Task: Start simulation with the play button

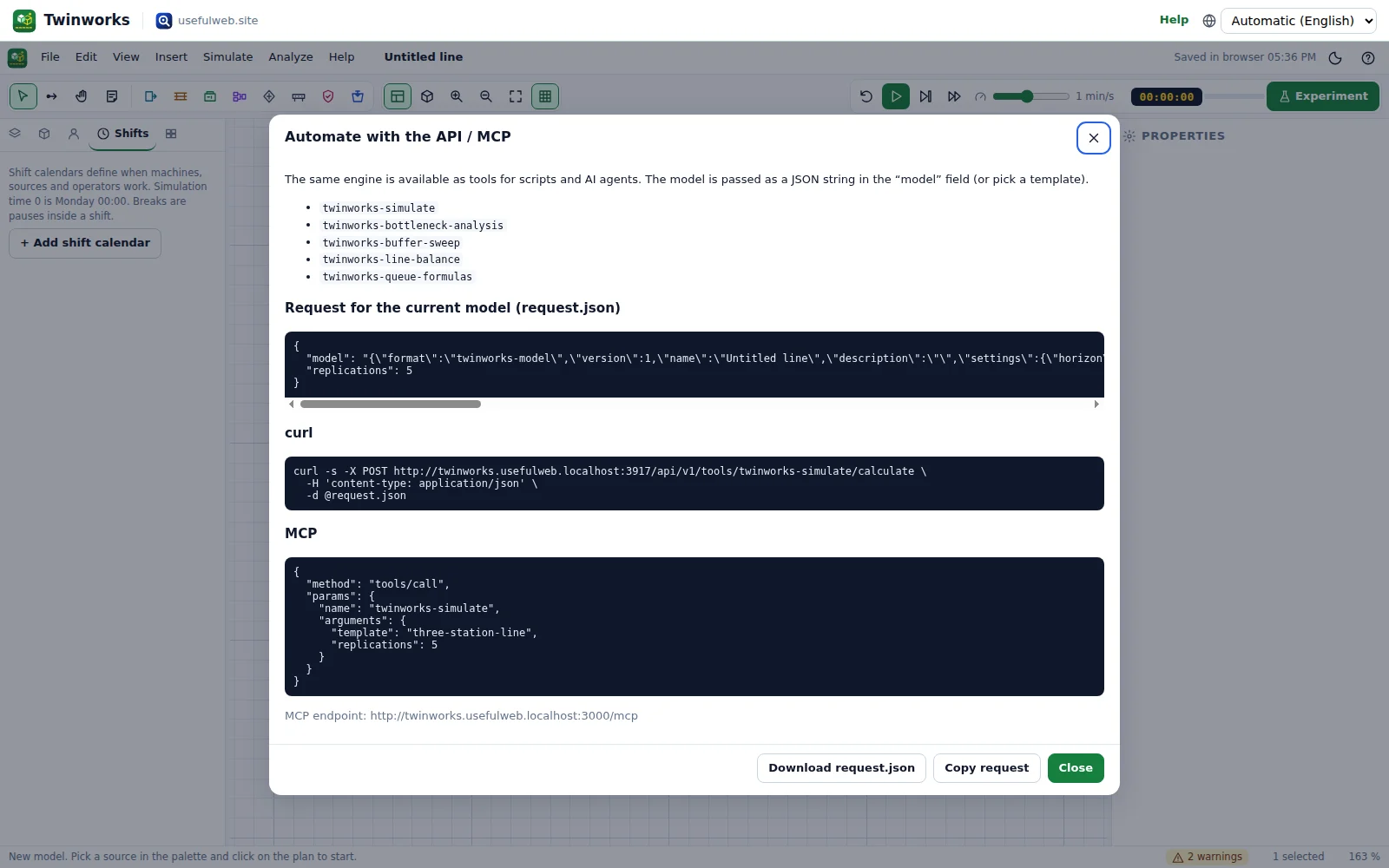Action: [x=896, y=96]
